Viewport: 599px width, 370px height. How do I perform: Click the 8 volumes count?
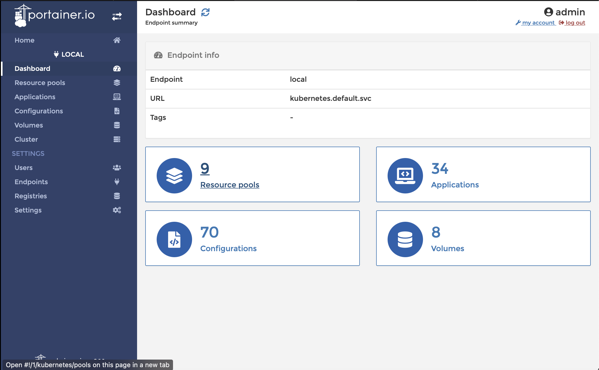click(435, 232)
